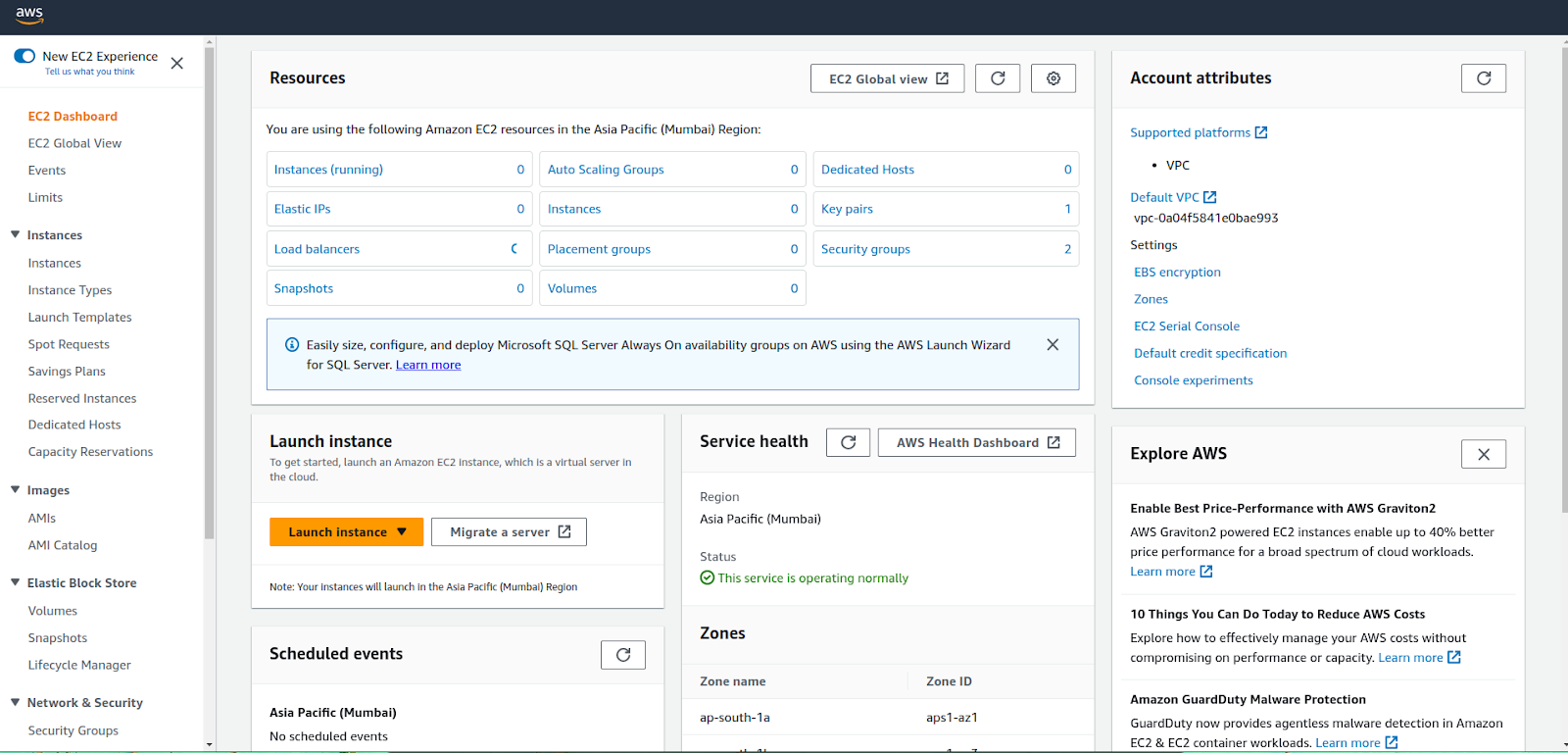This screenshot has width=1568, height=753.
Task: Click VPC ID vpc-0a04f5841e0bae993 text
Action: pyautogui.click(x=1206, y=219)
